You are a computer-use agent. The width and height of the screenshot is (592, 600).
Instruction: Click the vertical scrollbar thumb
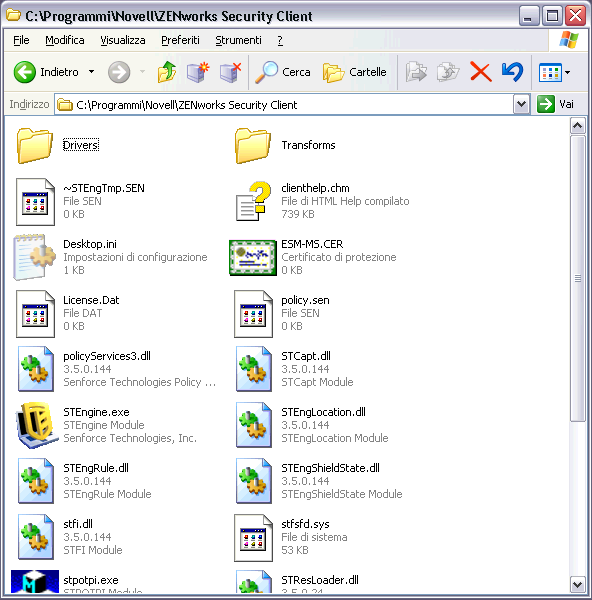coord(577,279)
